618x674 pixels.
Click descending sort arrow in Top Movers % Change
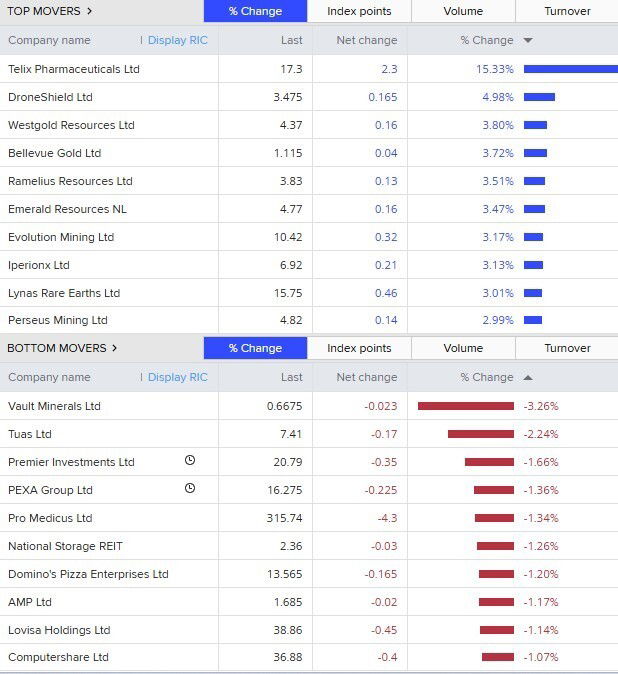point(528,41)
